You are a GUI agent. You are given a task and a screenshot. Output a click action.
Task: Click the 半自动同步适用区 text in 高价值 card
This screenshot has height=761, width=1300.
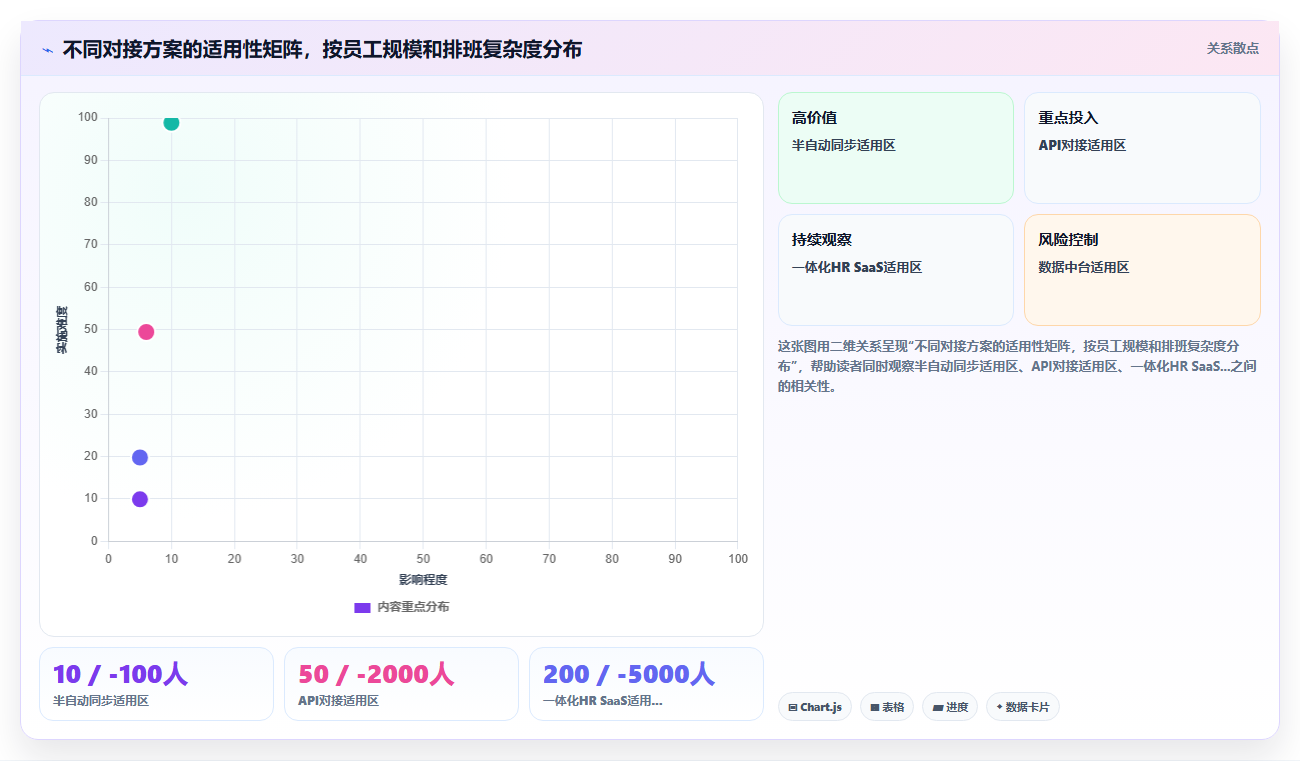[843, 145]
